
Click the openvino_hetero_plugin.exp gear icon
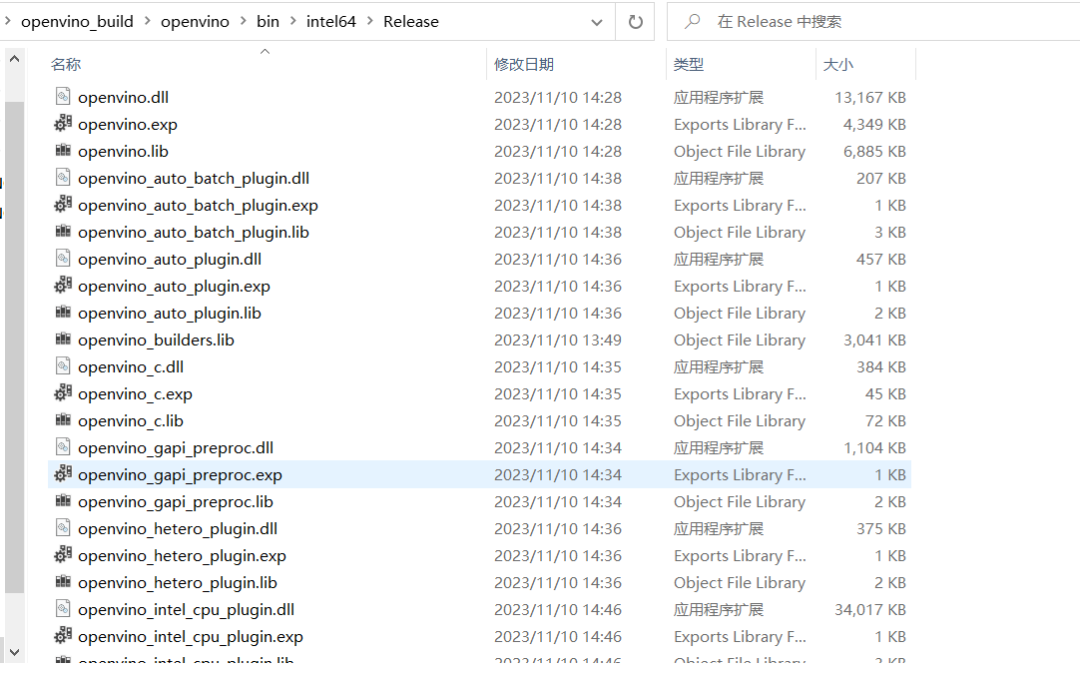63,554
